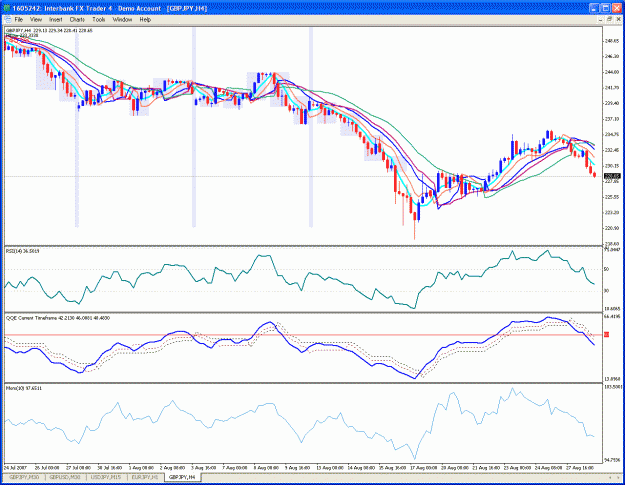Maximize the Interbank FX Trader application window
The height and width of the screenshot is (485, 625).
coord(605,8)
